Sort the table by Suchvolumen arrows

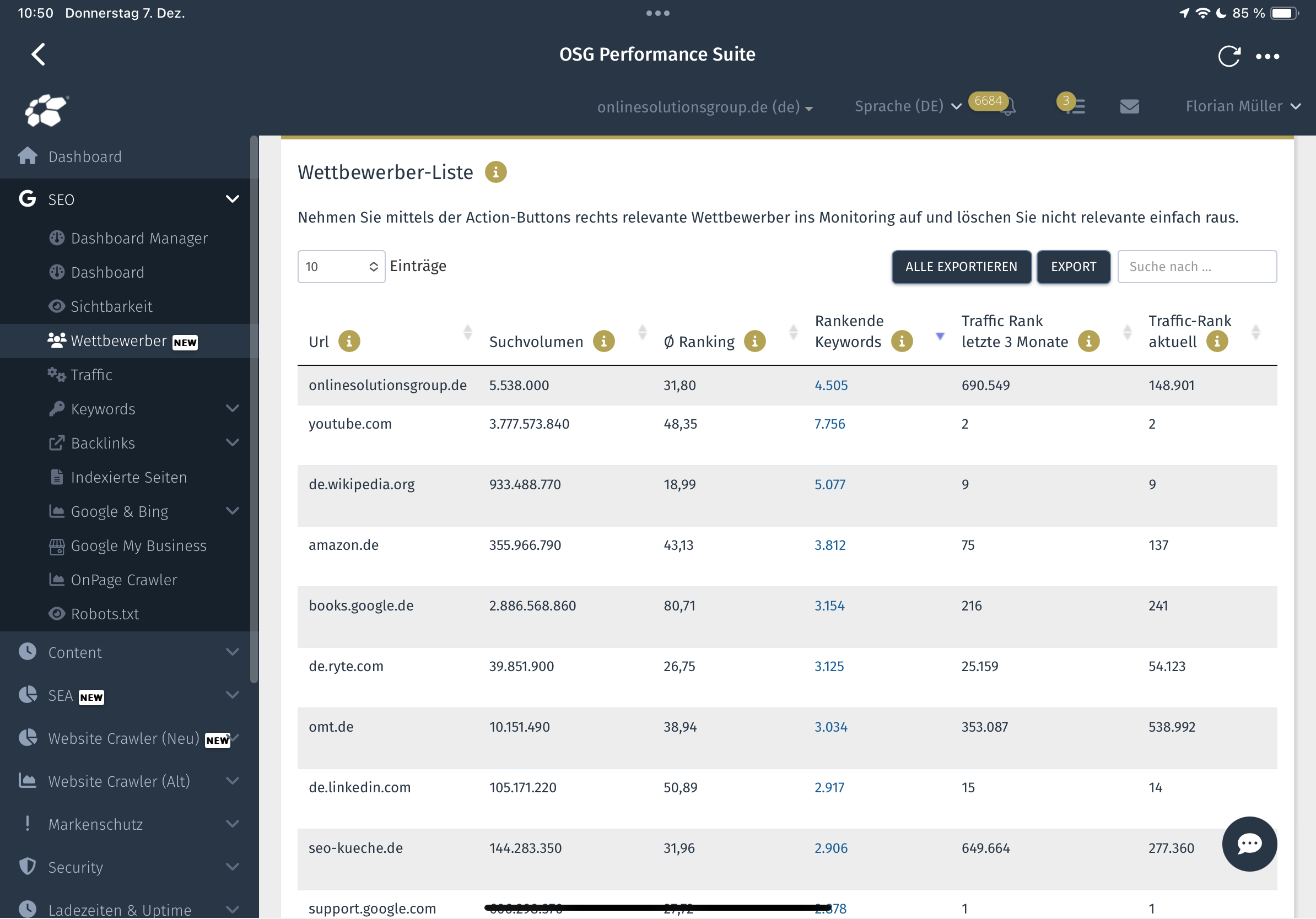pos(642,332)
